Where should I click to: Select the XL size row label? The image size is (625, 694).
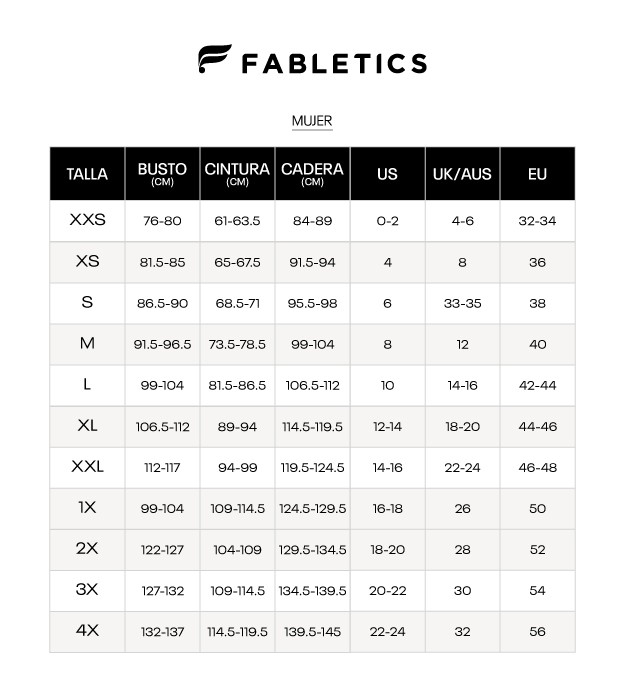click(87, 426)
